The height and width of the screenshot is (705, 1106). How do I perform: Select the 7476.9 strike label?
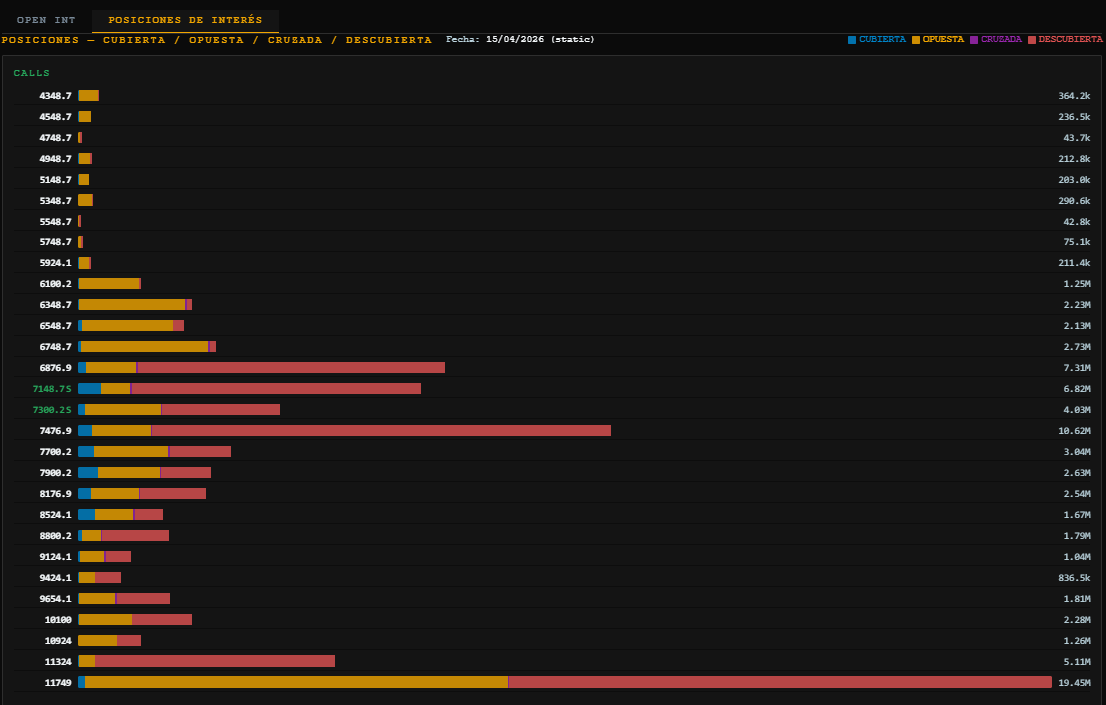(55, 430)
